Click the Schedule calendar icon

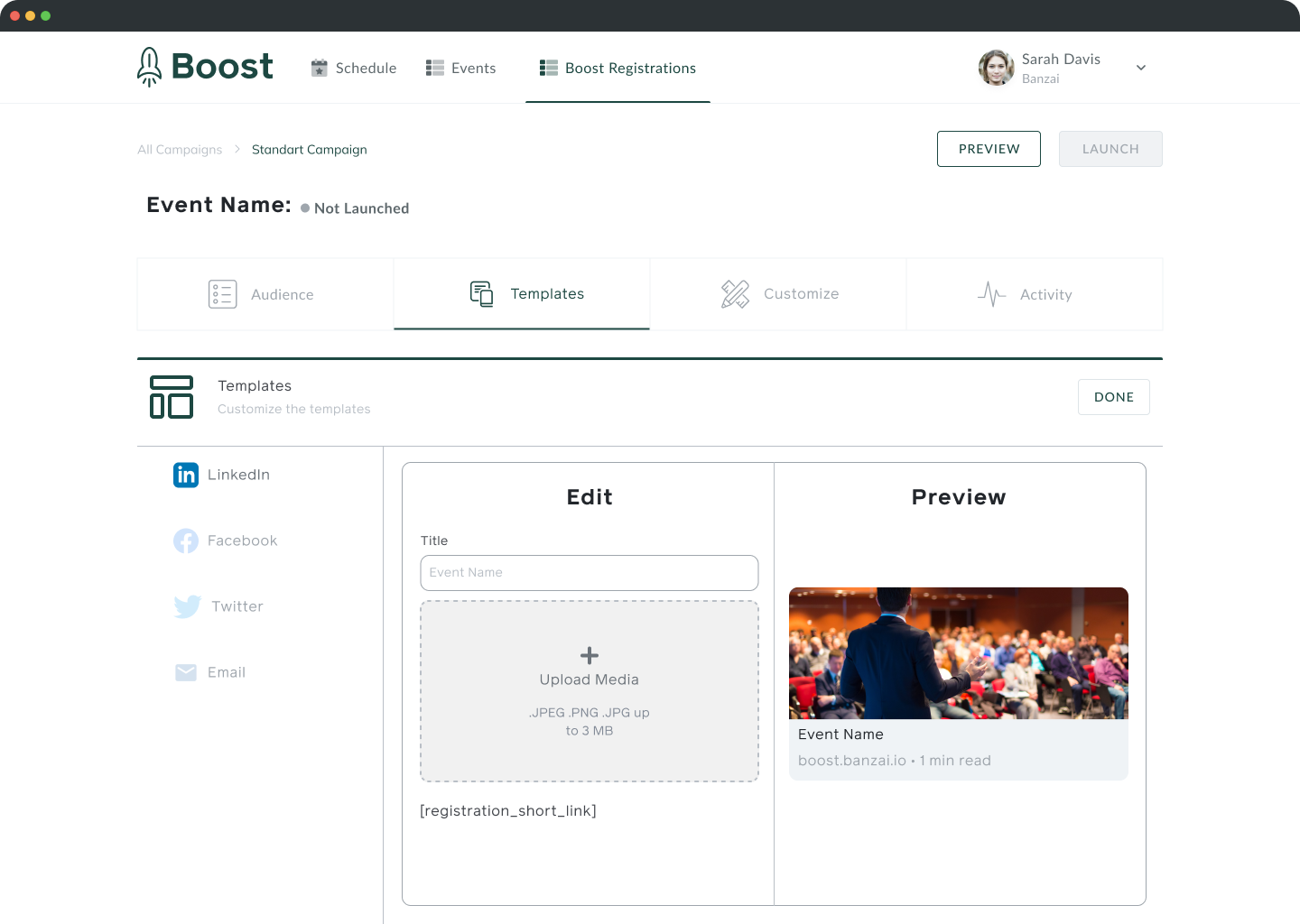coord(320,68)
